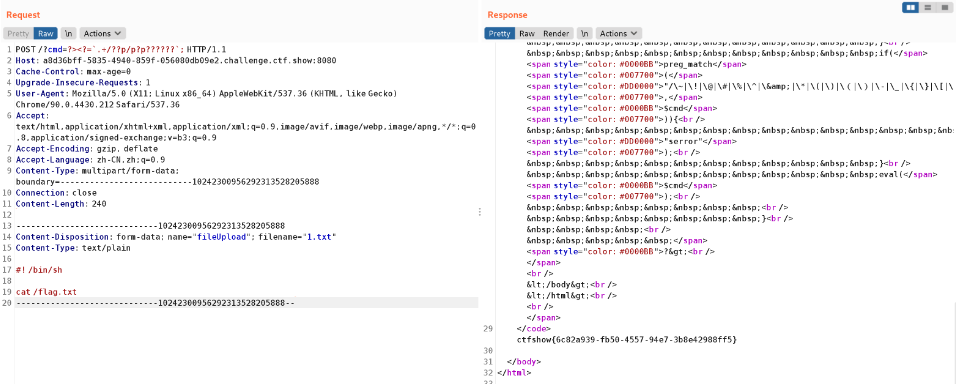Switch Request view to Pretty tab
The width and height of the screenshot is (956, 384).
click(18, 34)
